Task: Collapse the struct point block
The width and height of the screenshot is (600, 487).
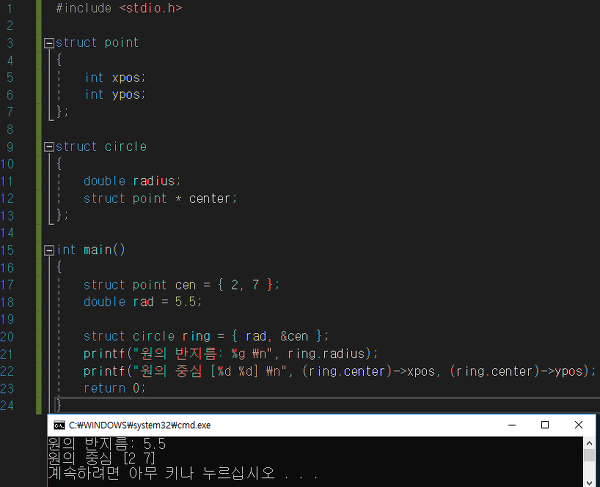Action: 49,43
